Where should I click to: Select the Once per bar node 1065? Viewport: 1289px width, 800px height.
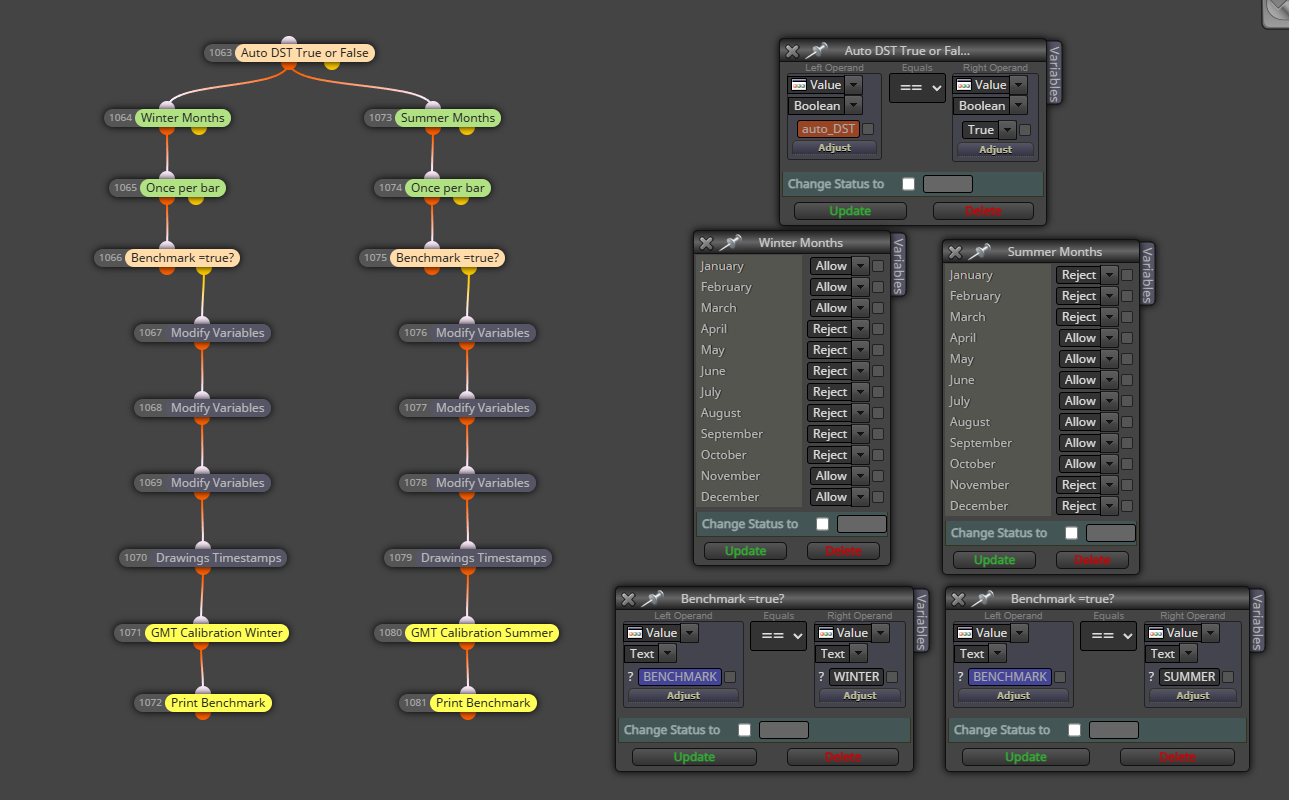click(x=181, y=188)
